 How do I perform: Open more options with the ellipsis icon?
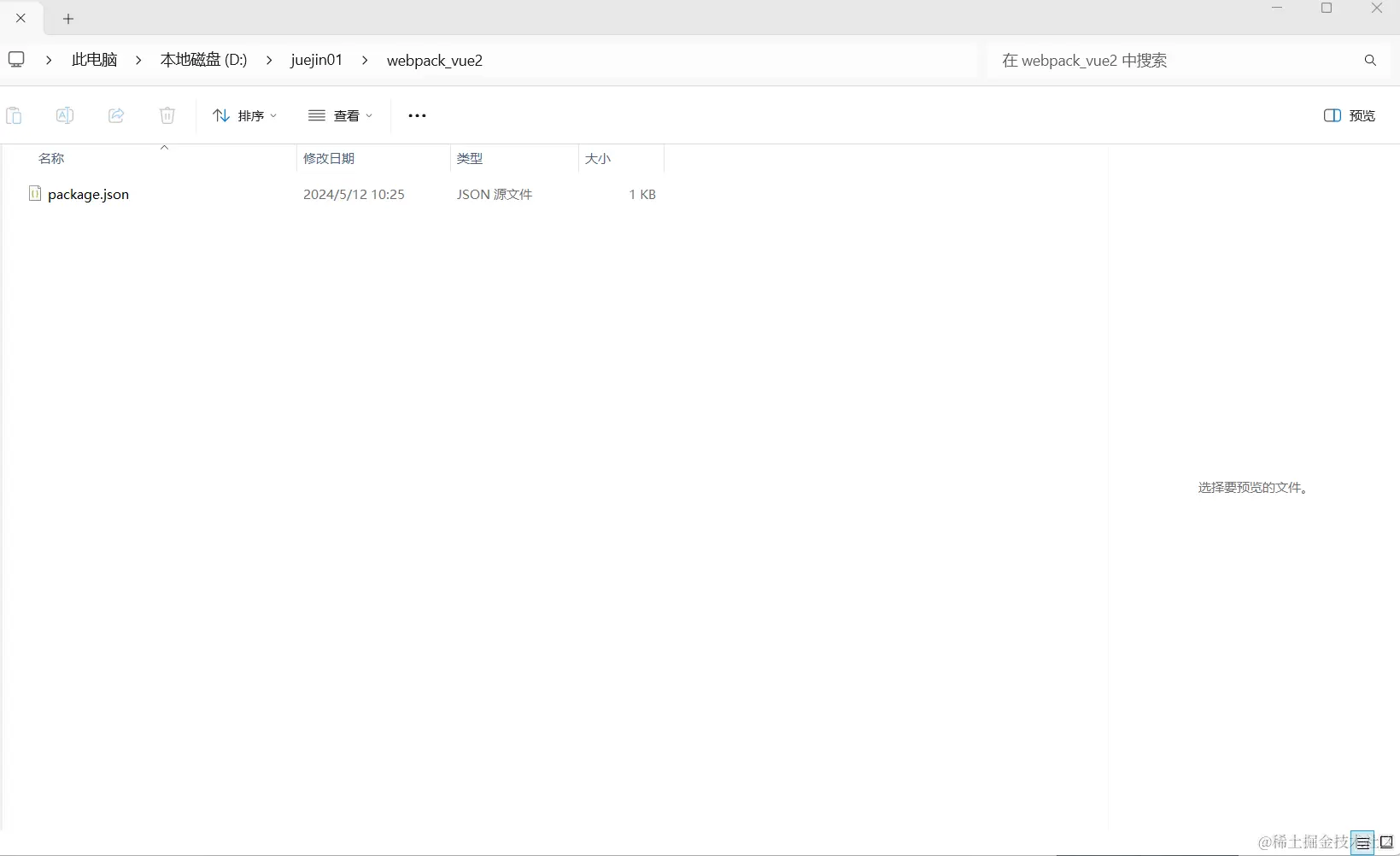[416, 115]
